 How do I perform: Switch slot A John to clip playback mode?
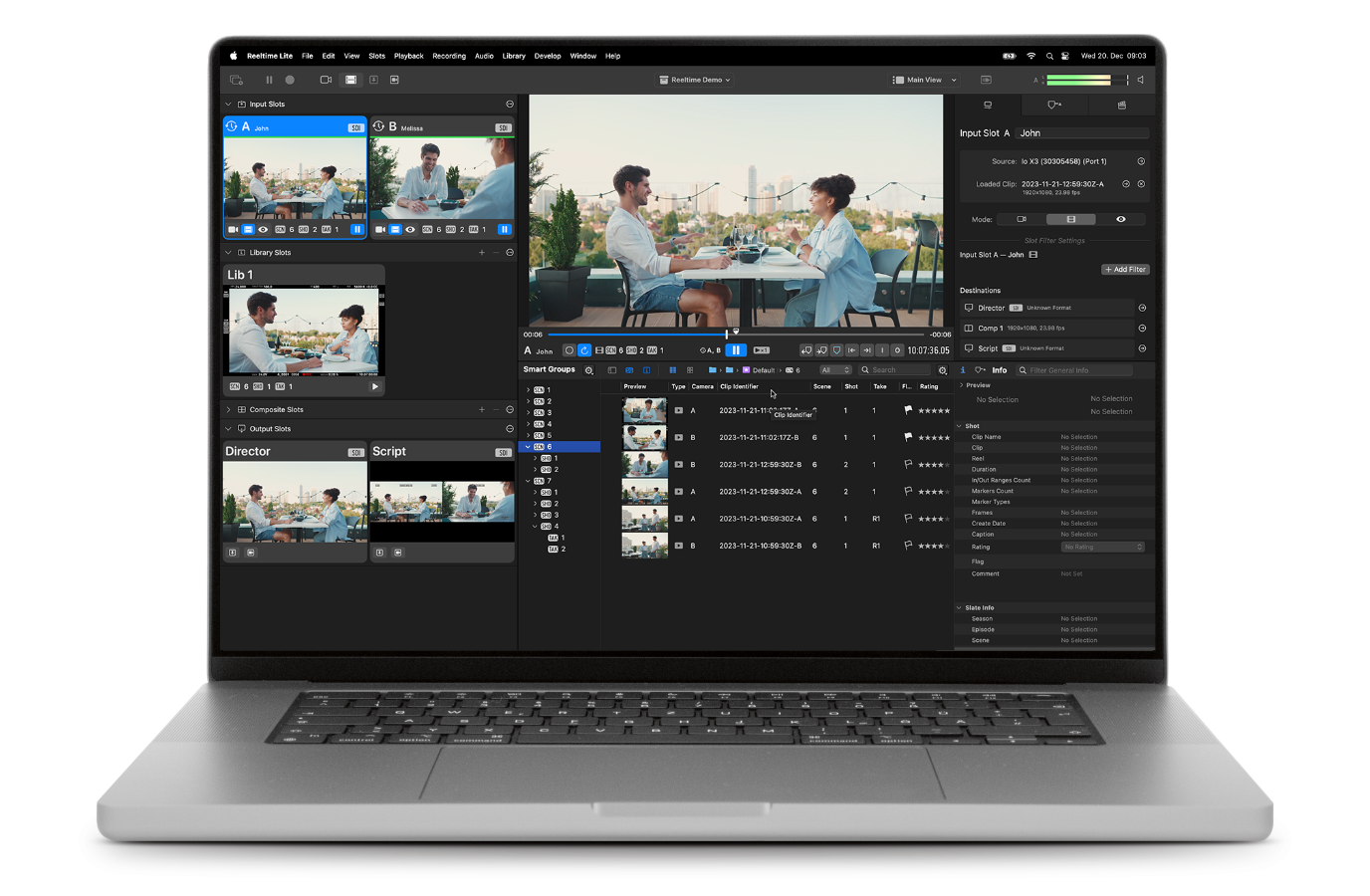click(x=248, y=229)
